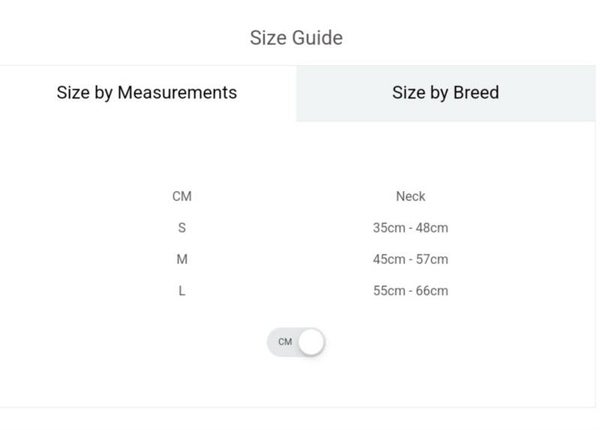
Task: Click the Size Guide heading
Action: coord(296,38)
